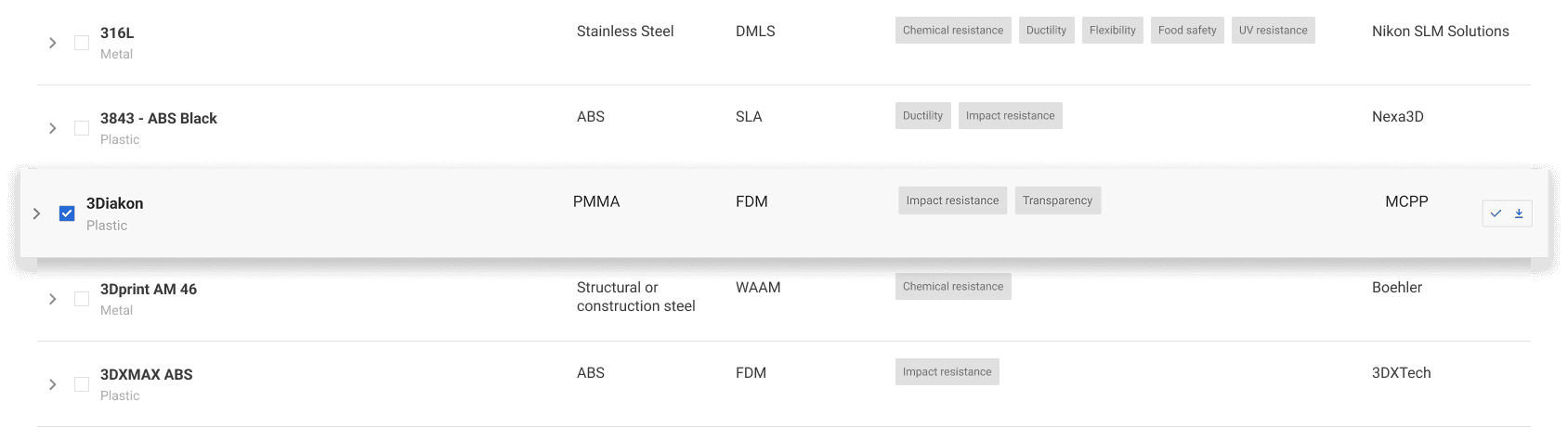The height and width of the screenshot is (427, 1568).
Task: Expand the 3843 - ABS Black row
Action: (53, 128)
